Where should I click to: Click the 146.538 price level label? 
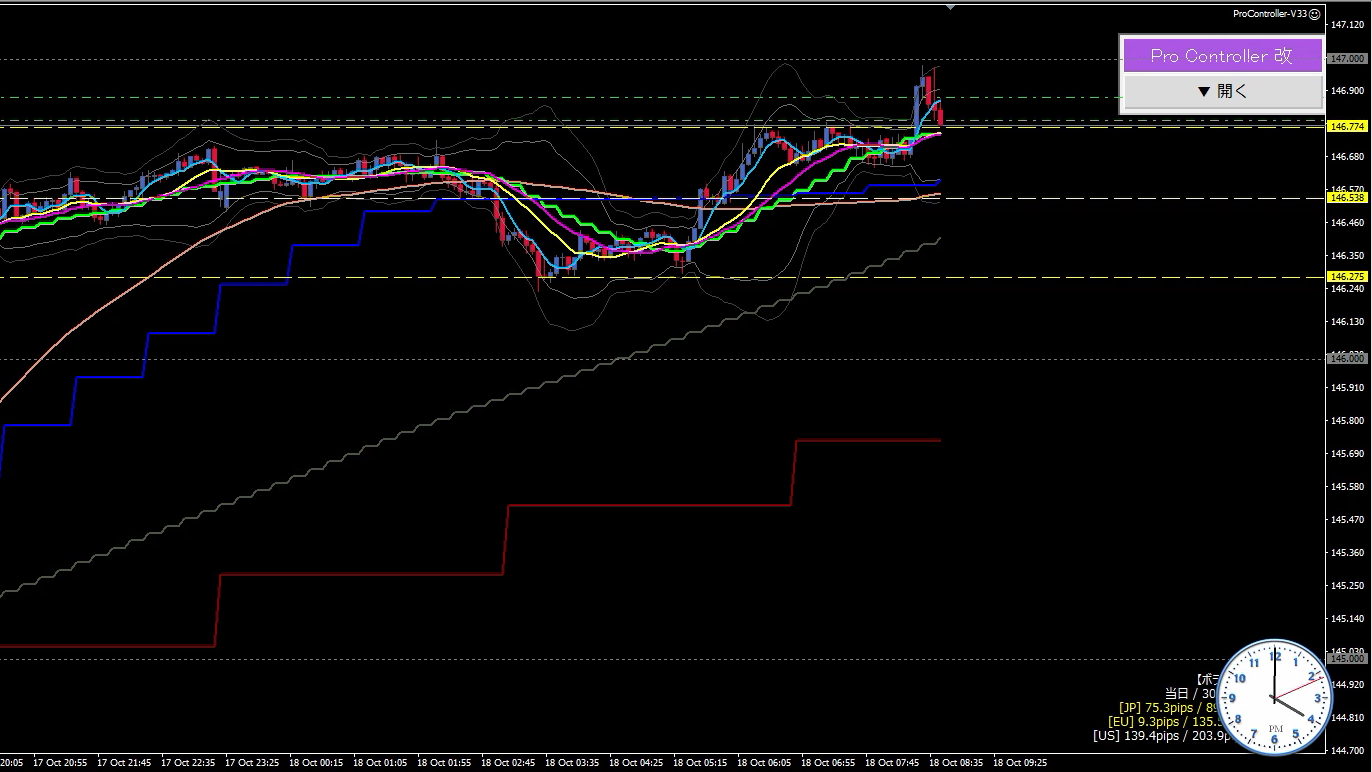point(1347,198)
